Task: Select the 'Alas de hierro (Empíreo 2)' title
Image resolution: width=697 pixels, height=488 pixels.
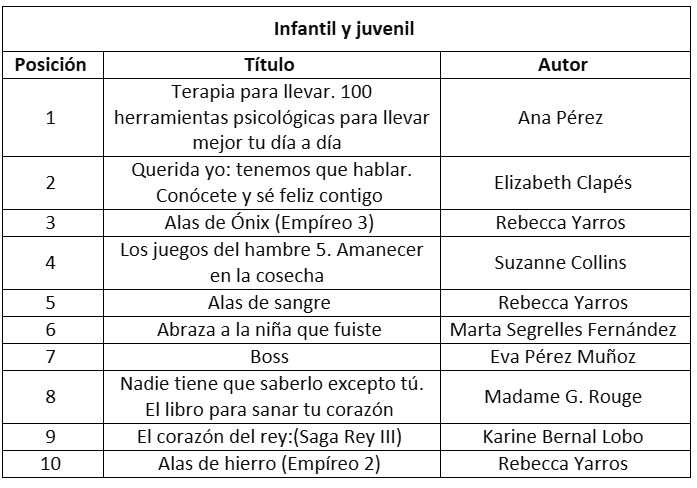Action: pyautogui.click(x=270, y=463)
